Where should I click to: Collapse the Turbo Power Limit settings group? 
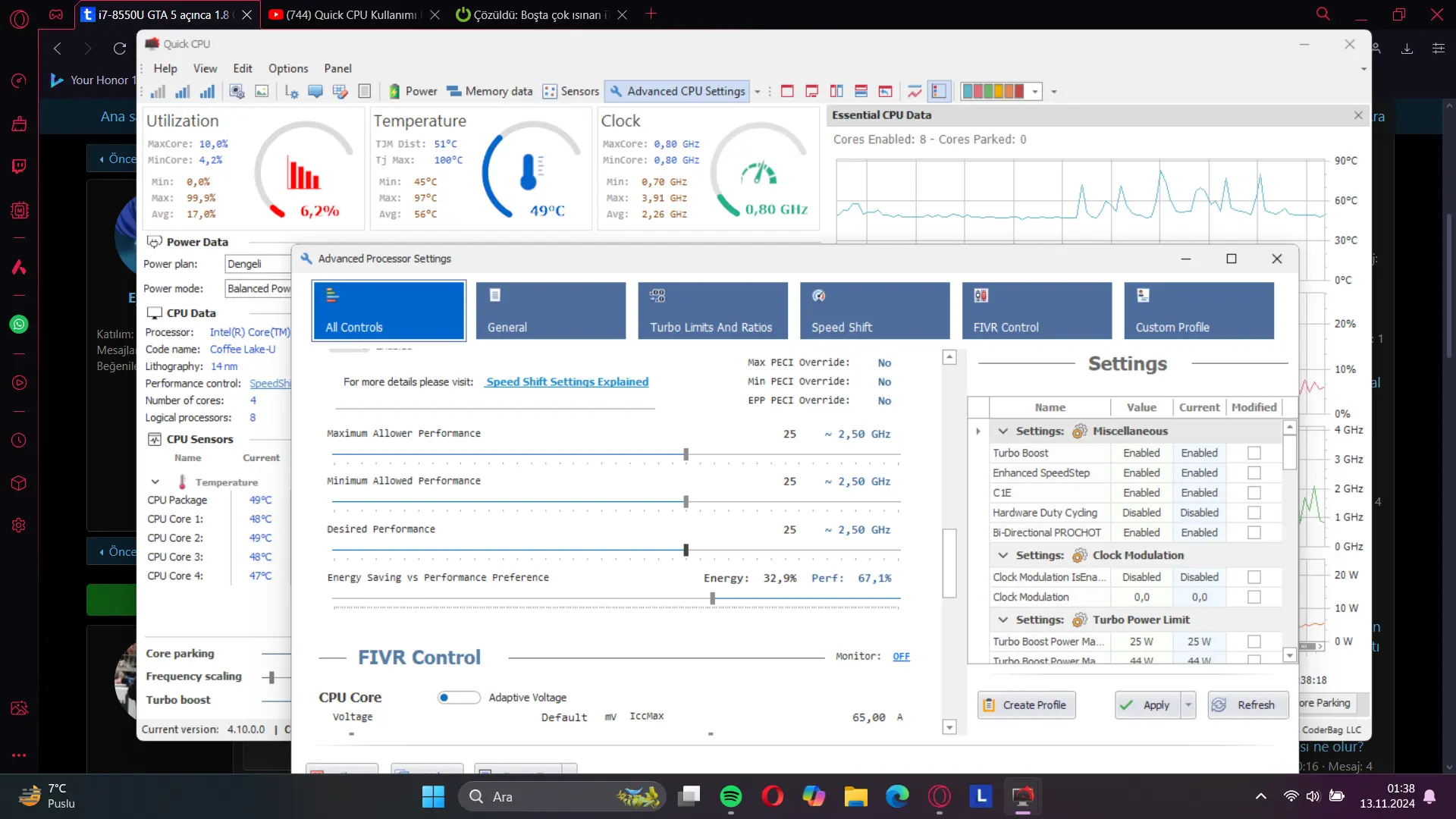(1003, 620)
